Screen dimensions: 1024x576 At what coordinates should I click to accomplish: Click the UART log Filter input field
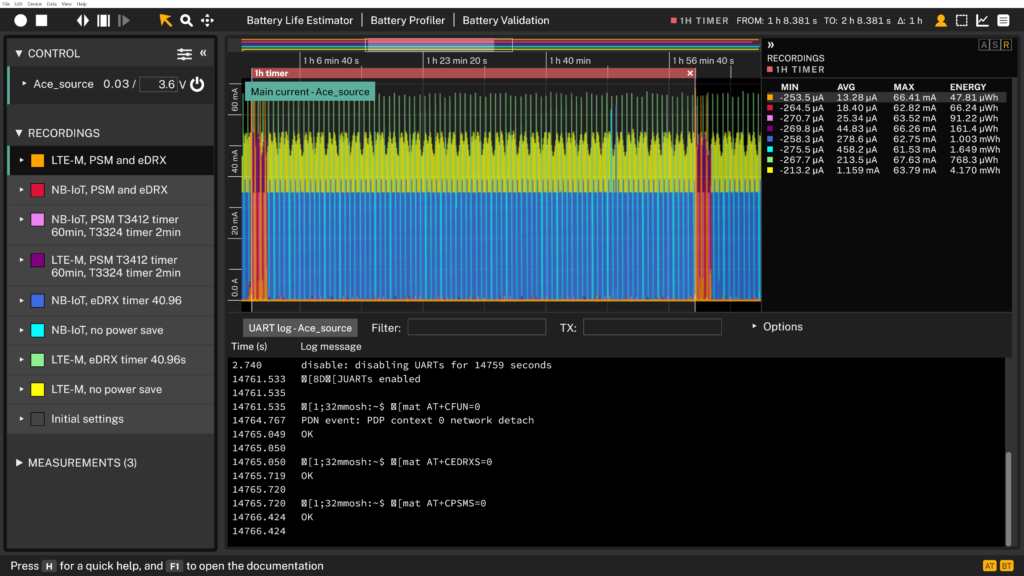coord(476,327)
